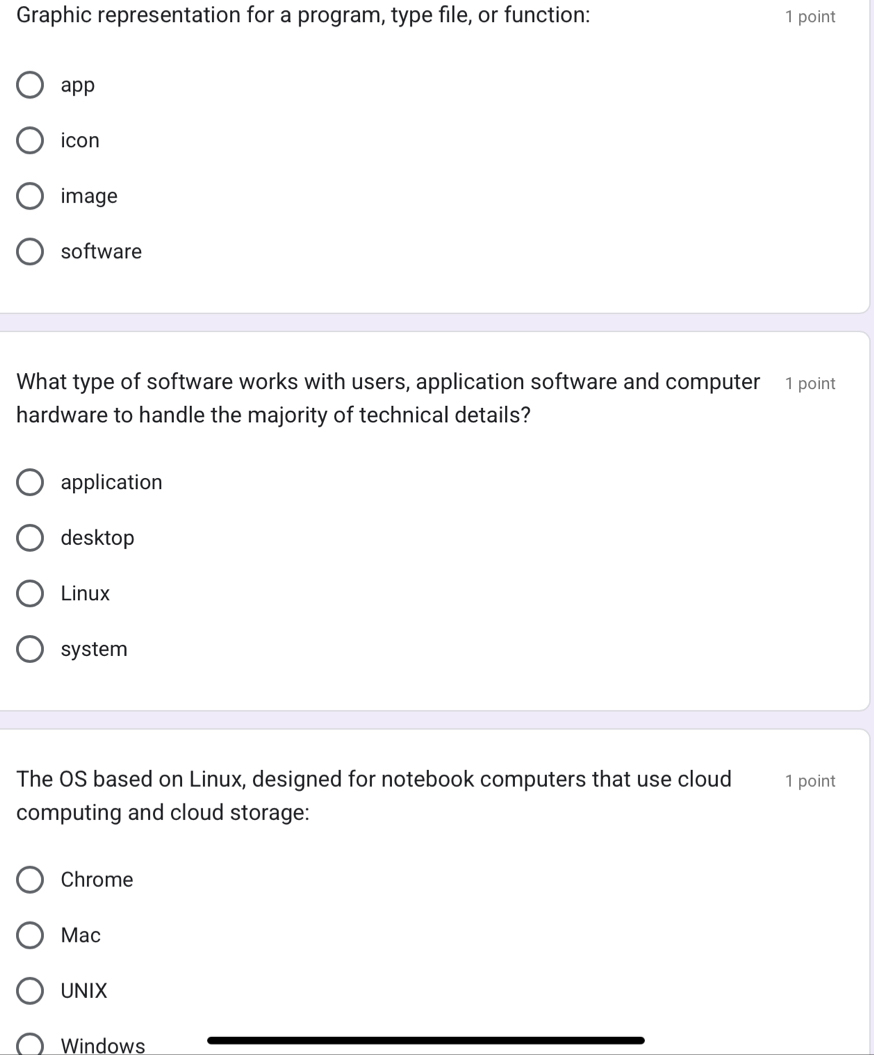874x1055 pixels.
Task: Select the 'UNIX' radio option
Action: (x=30, y=991)
